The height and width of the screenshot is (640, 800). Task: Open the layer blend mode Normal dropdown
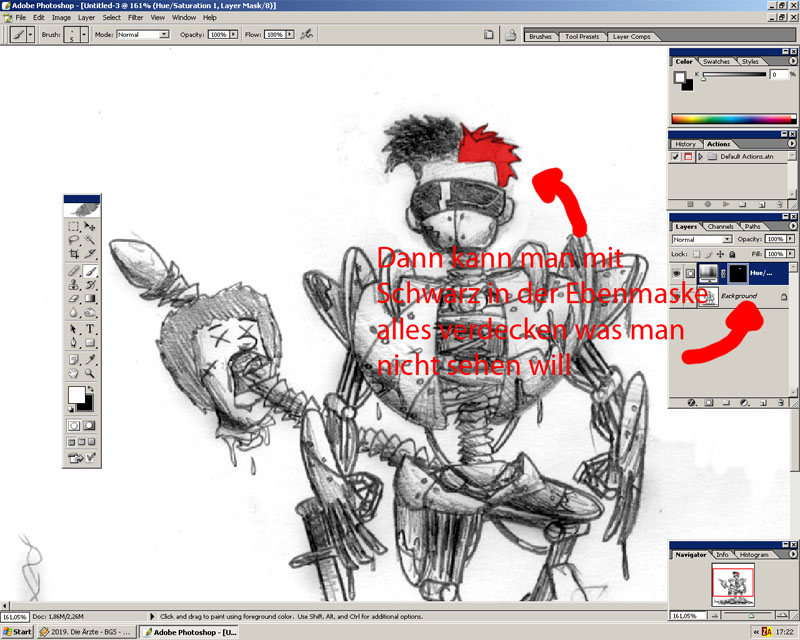[x=698, y=240]
